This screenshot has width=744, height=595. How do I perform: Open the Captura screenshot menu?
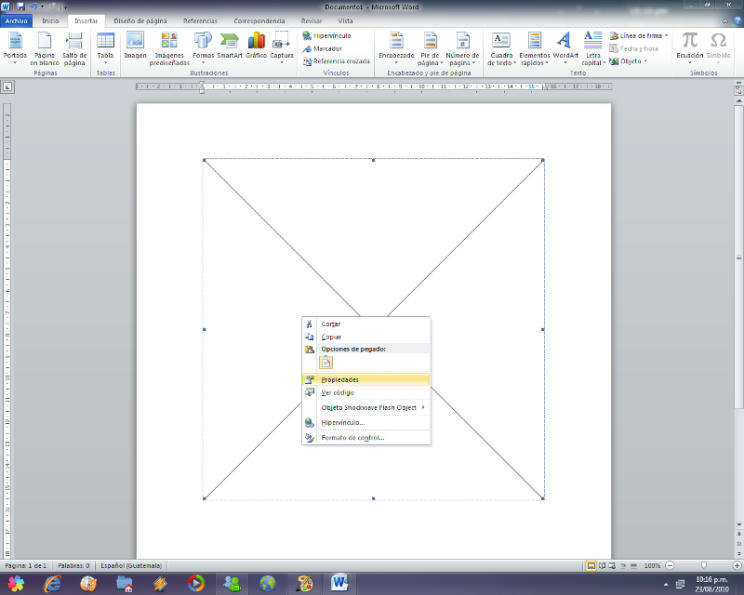click(x=282, y=47)
